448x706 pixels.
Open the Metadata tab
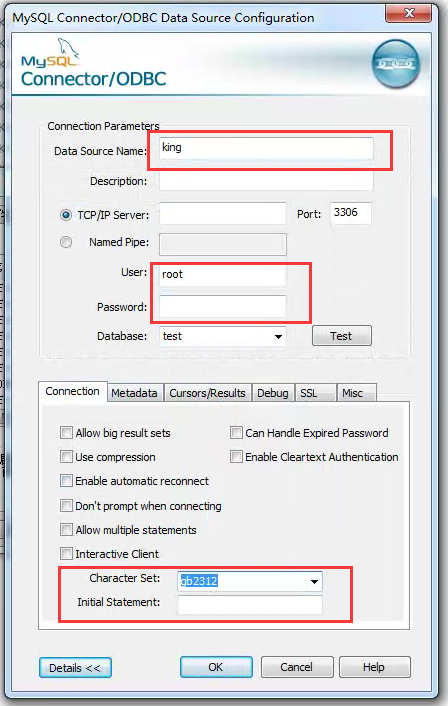134,393
